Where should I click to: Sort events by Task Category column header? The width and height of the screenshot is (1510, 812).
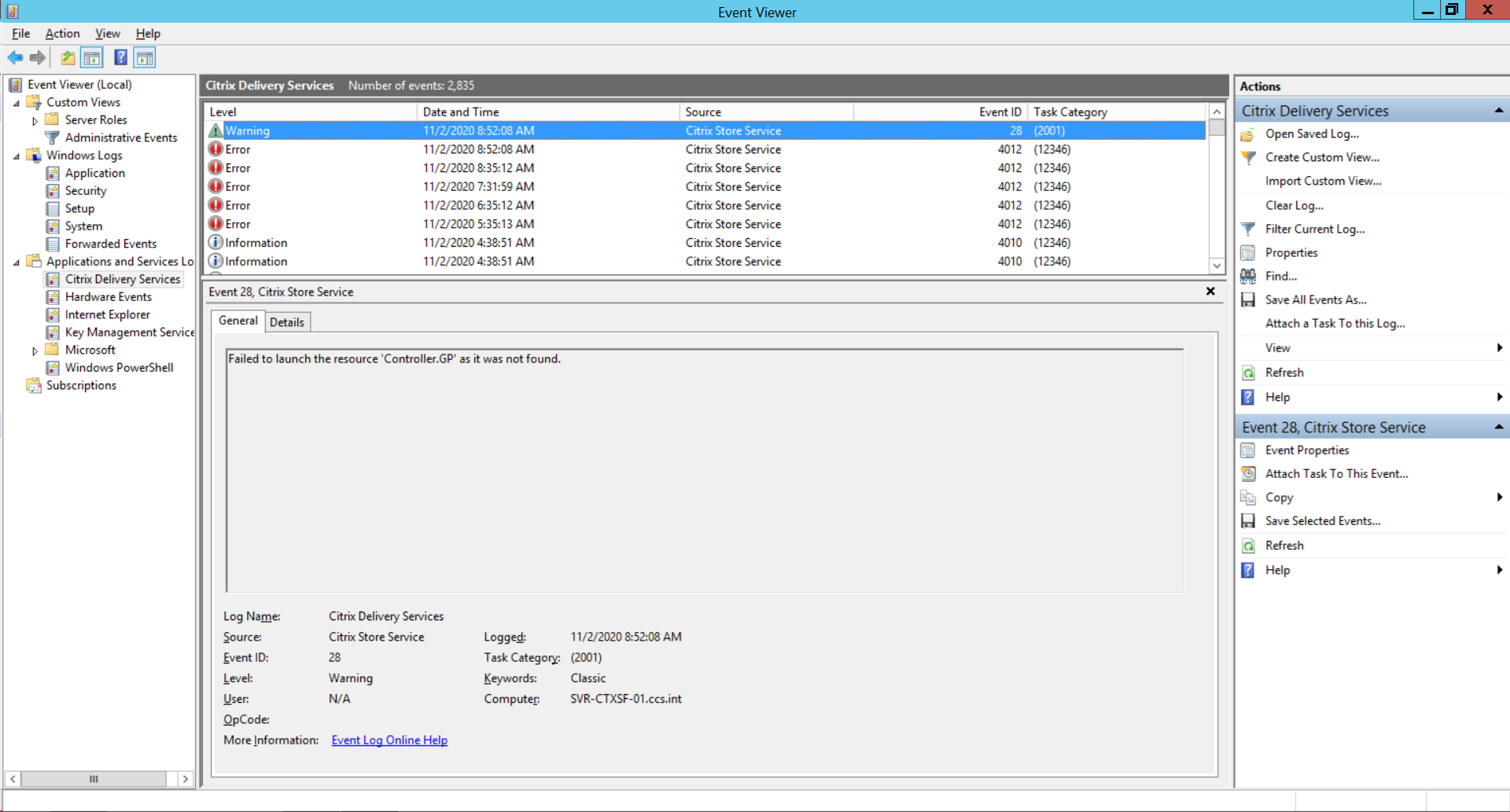[1116, 112]
